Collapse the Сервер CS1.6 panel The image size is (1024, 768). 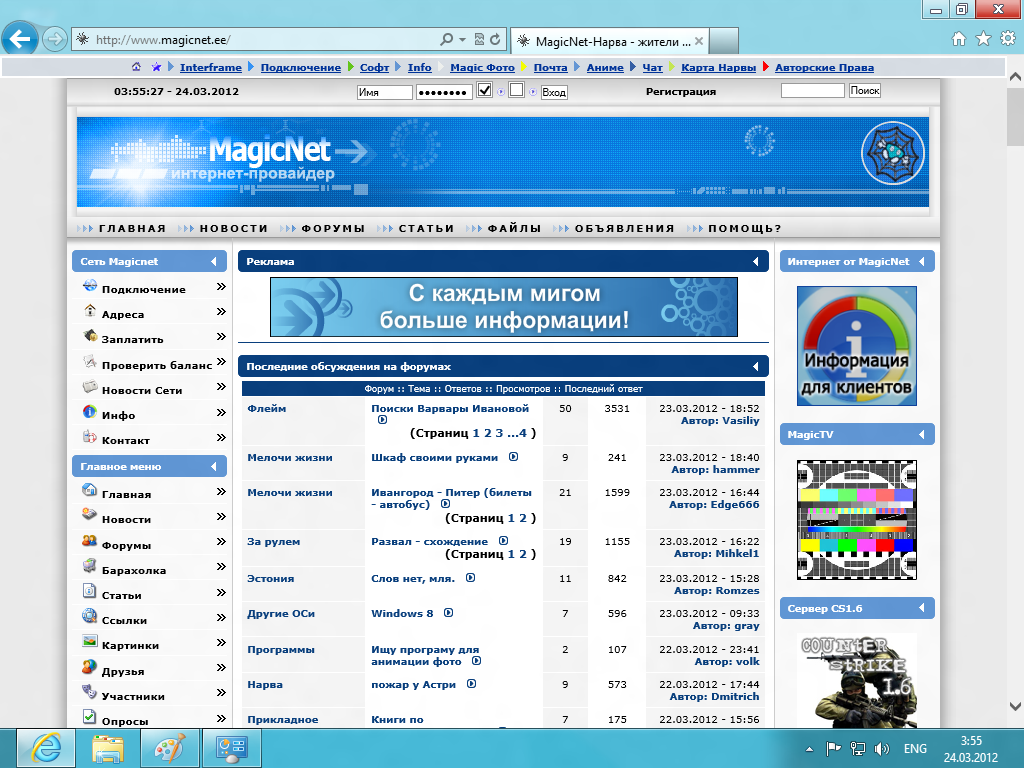coord(921,608)
